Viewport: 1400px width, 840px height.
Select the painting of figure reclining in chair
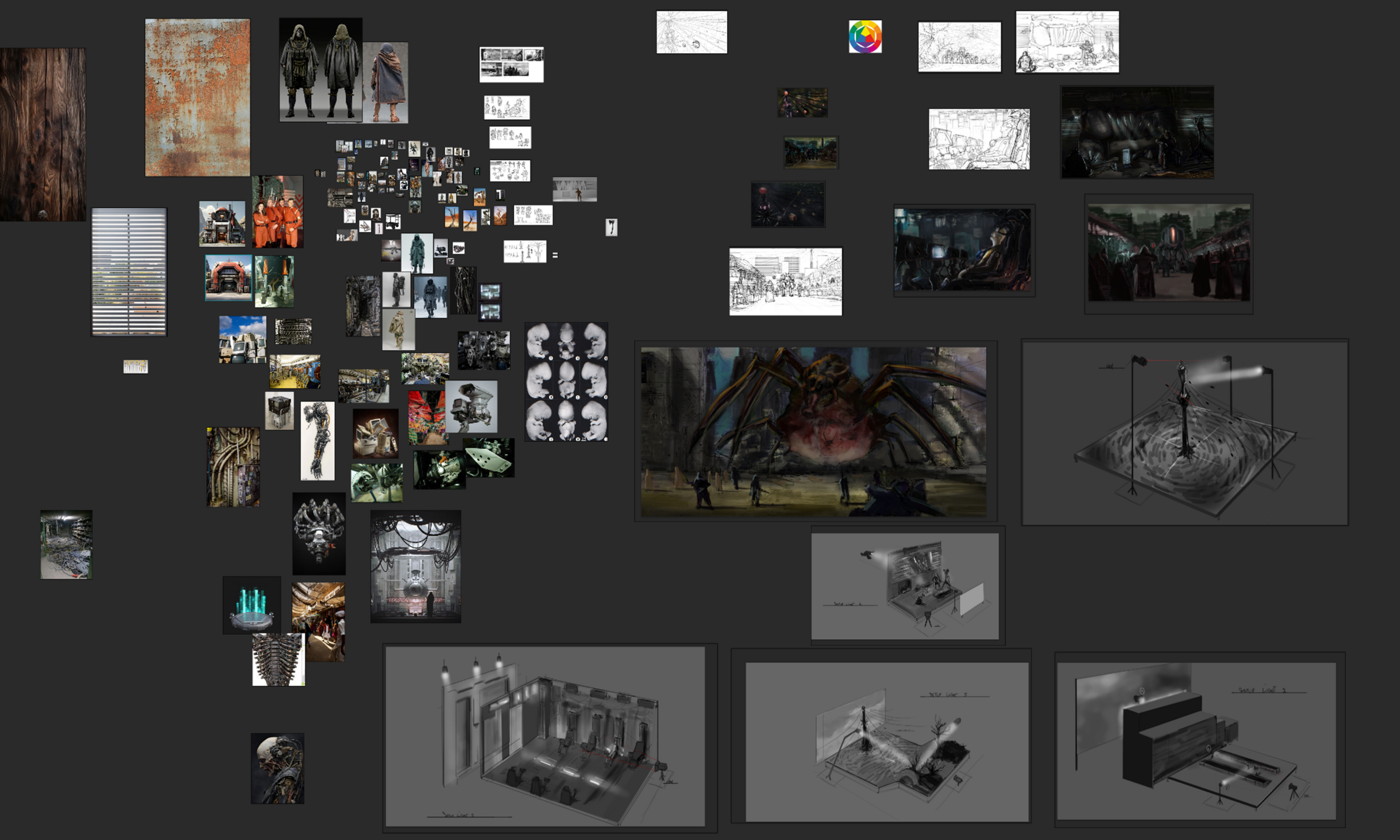click(963, 250)
